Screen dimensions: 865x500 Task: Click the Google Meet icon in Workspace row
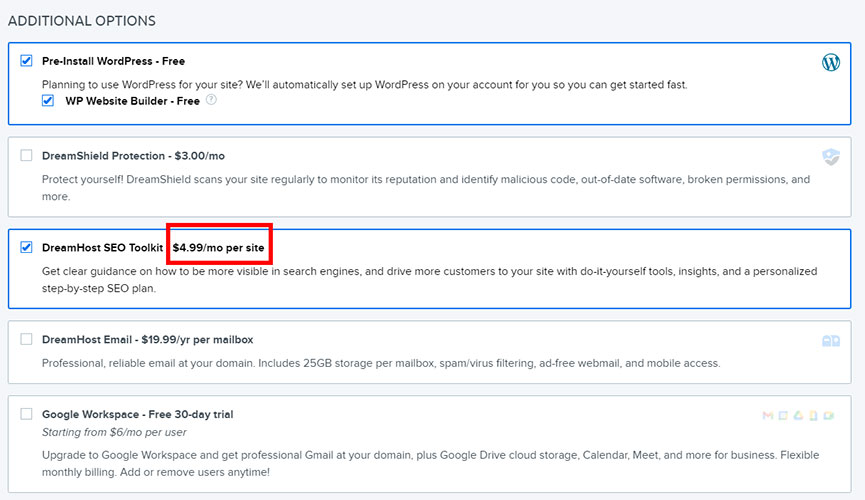(x=829, y=416)
